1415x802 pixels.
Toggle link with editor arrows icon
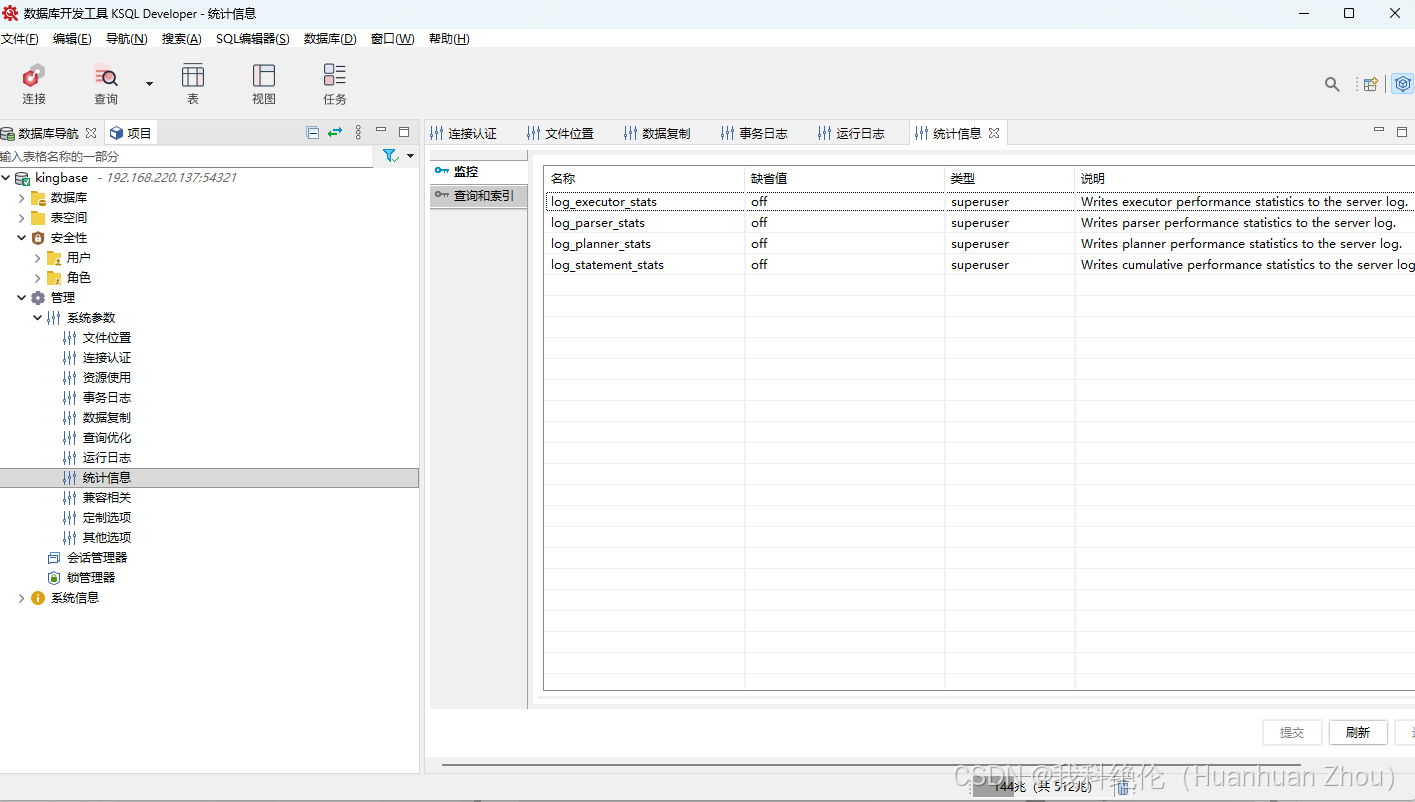pyautogui.click(x=335, y=132)
